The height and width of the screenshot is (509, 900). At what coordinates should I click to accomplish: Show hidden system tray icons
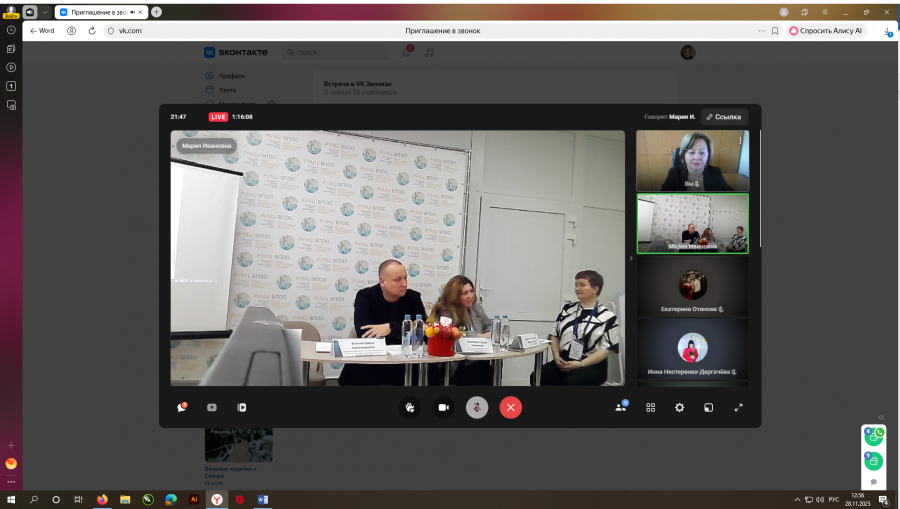[x=797, y=499]
